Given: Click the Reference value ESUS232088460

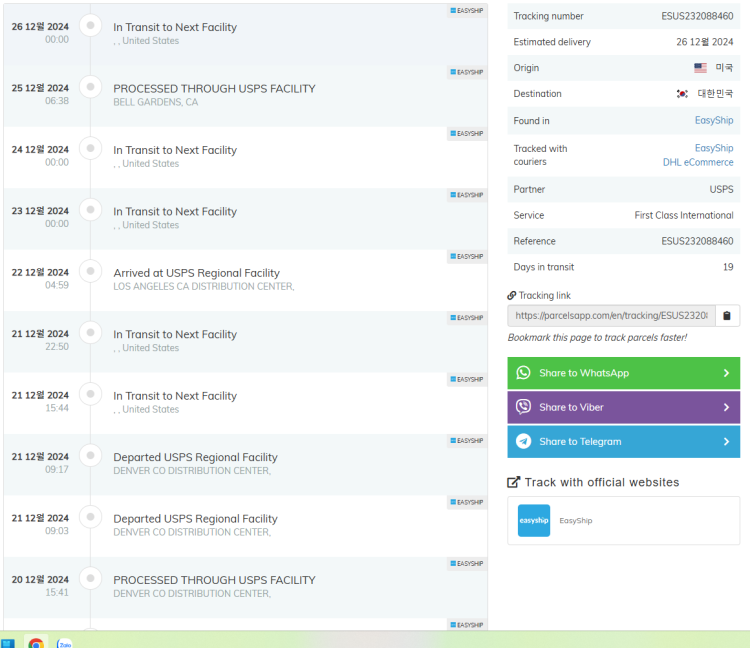Looking at the screenshot, I should pyautogui.click(x=697, y=241).
